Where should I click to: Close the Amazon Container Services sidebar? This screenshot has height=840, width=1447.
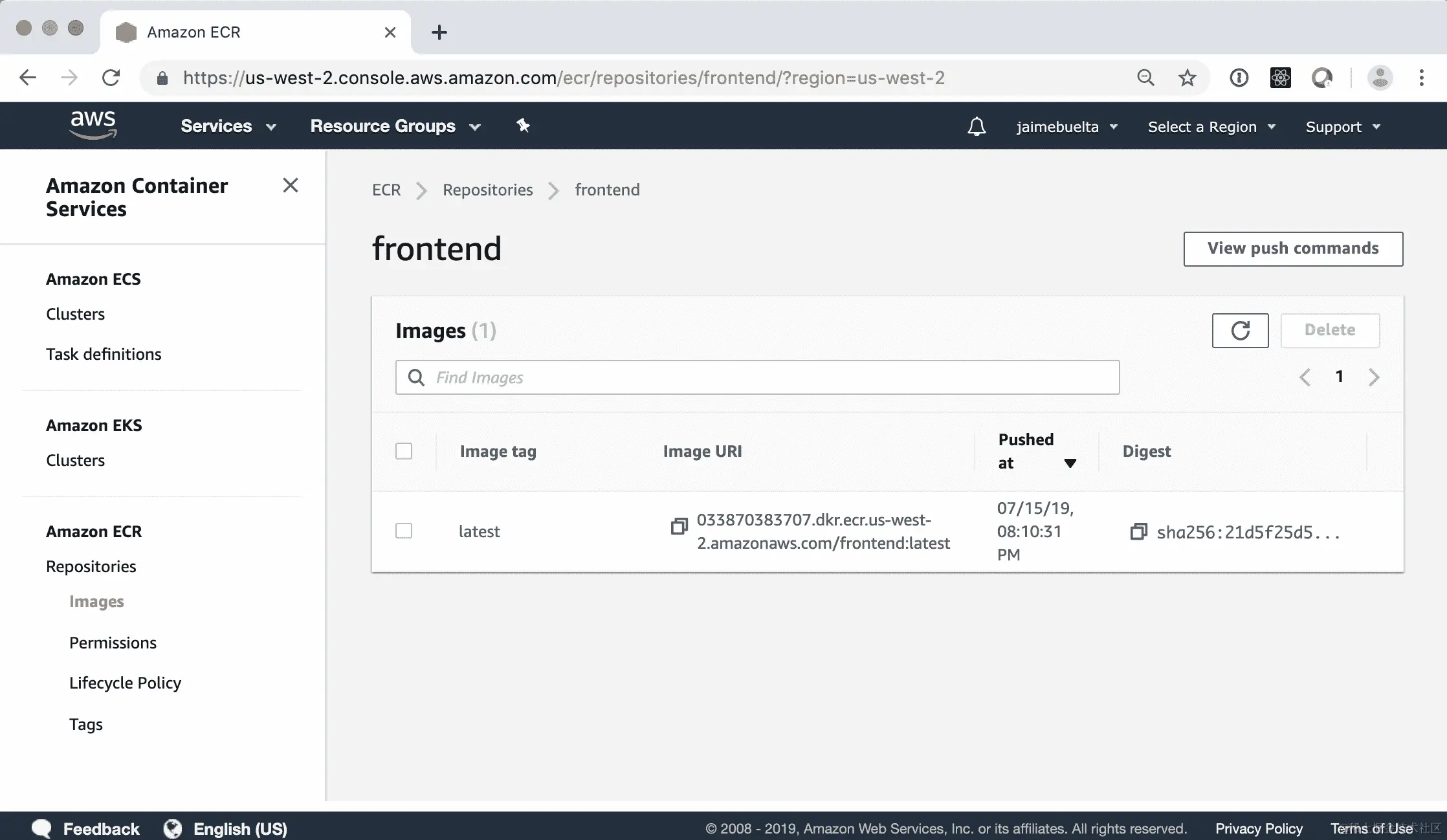[291, 186]
